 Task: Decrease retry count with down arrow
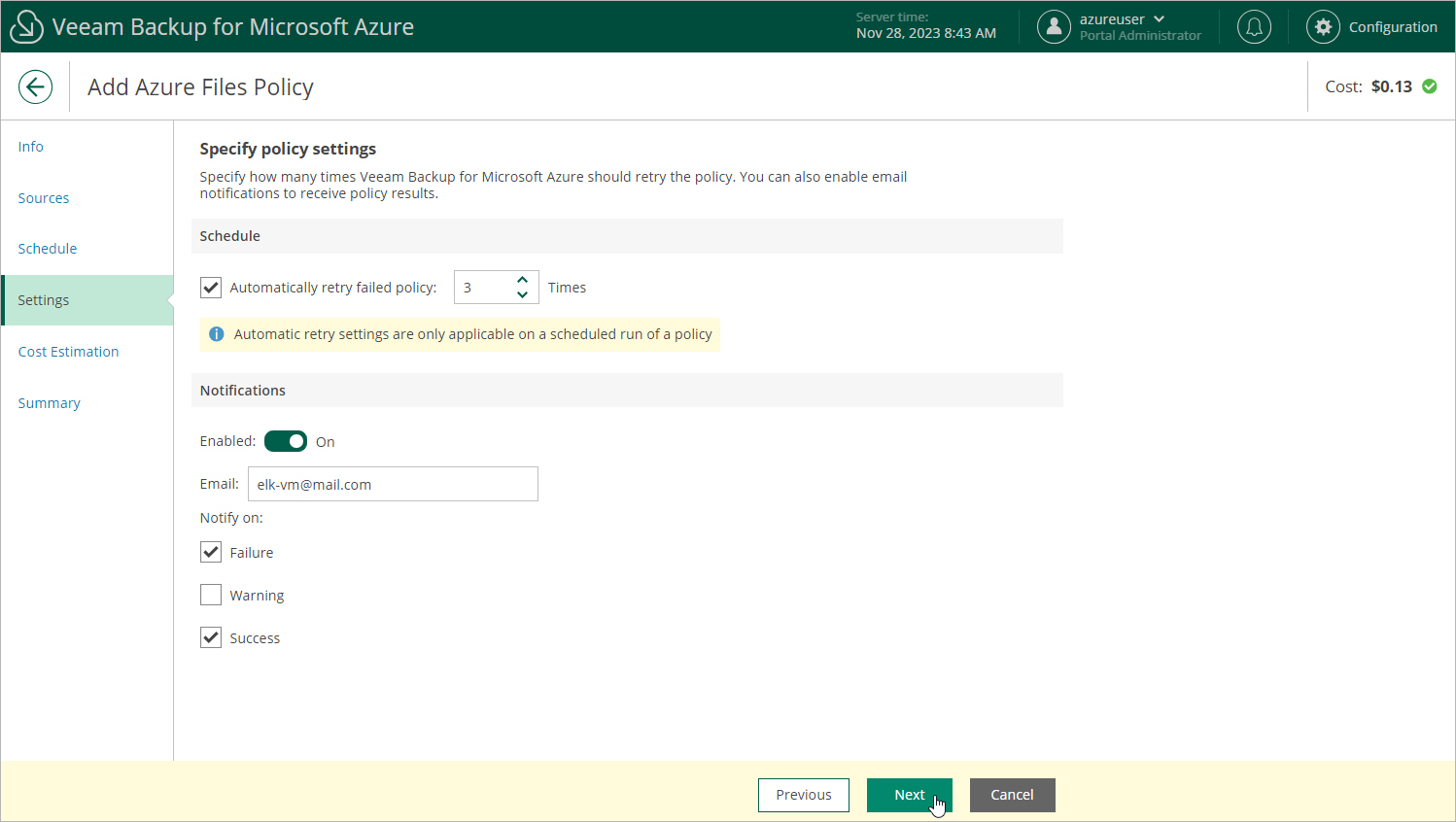coord(522,294)
